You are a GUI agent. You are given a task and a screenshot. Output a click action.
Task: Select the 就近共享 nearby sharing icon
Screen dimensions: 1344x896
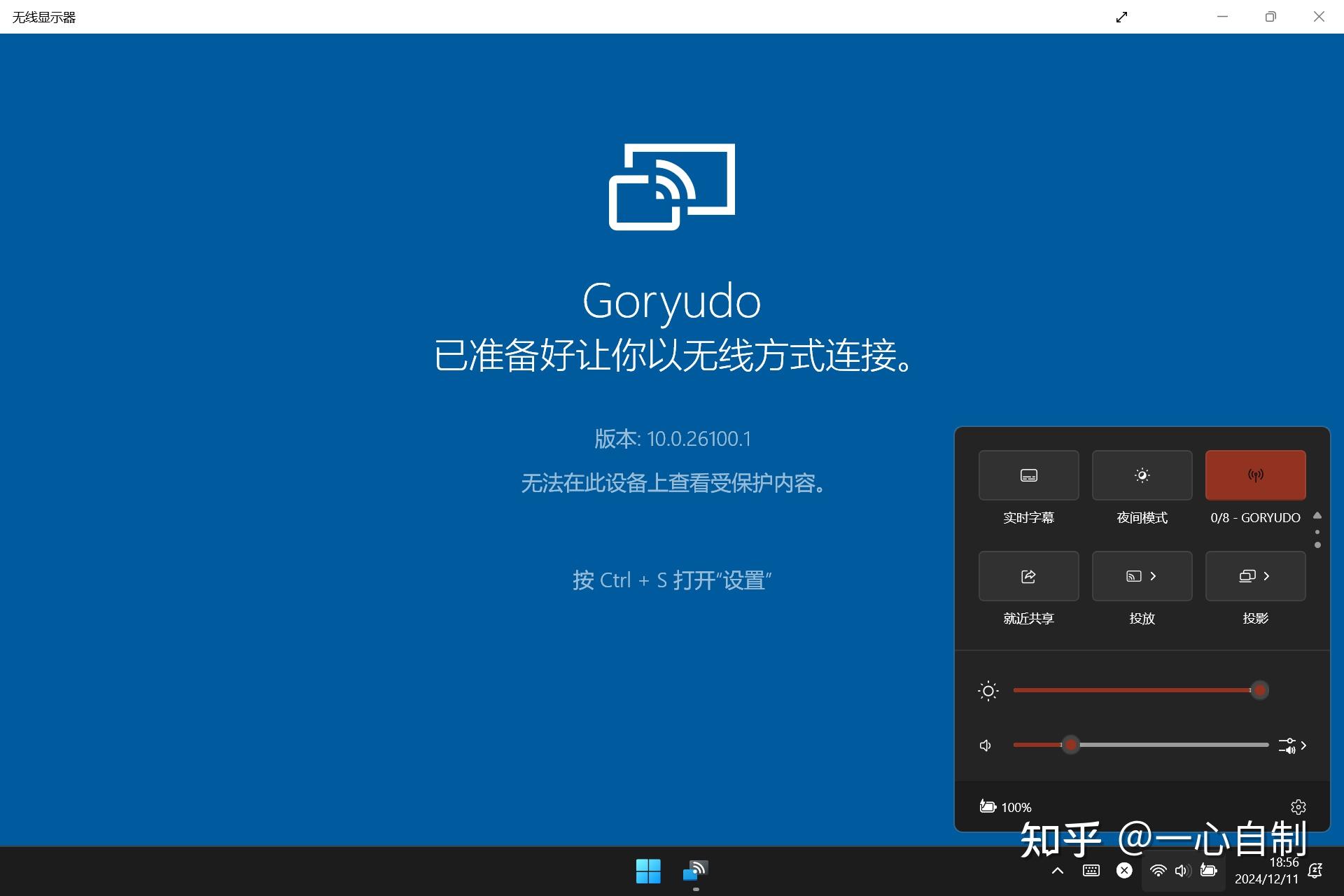pos(1028,575)
